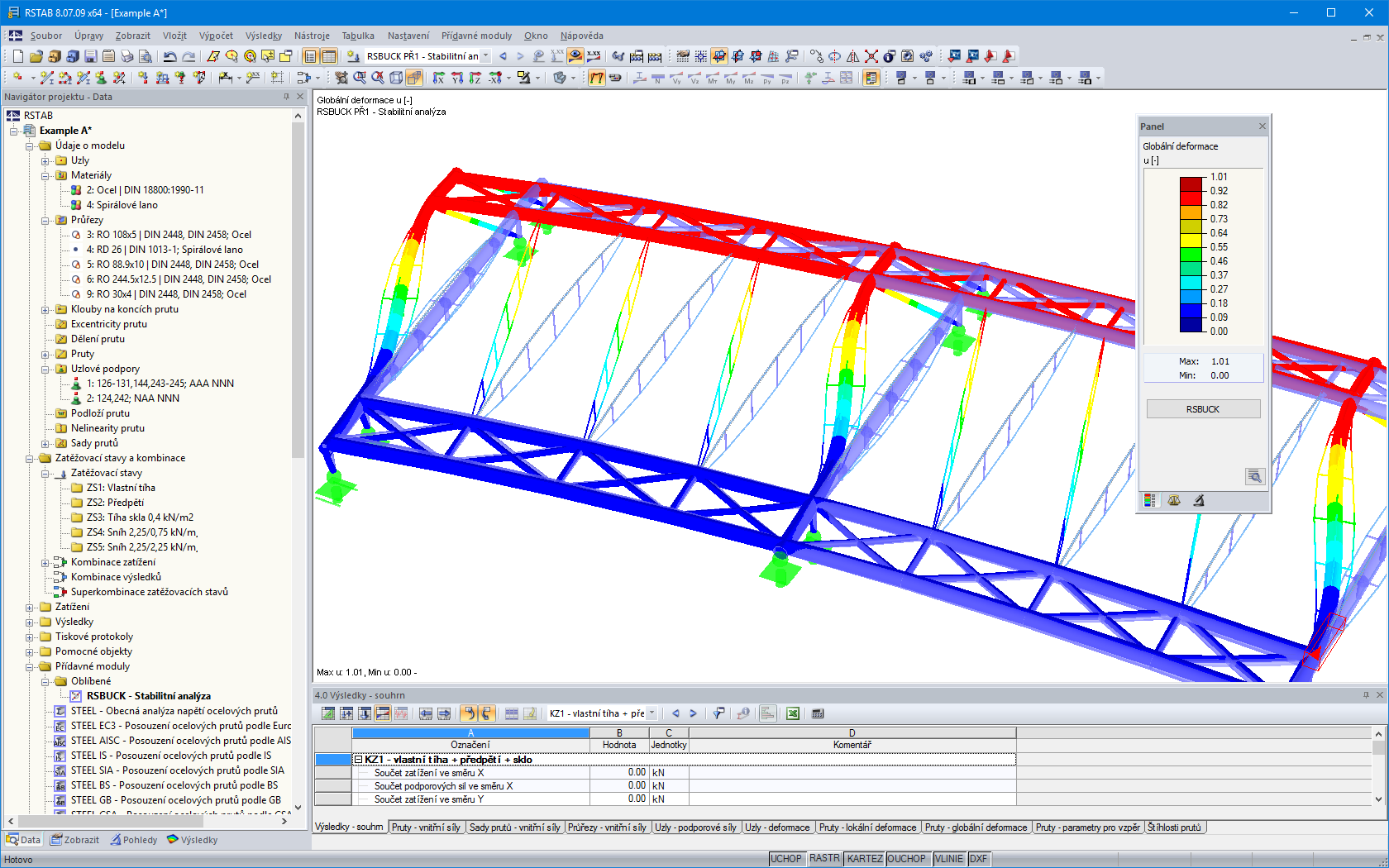The image size is (1389, 868).
Task: Open the Přídavné moduly menu
Action: point(476,36)
